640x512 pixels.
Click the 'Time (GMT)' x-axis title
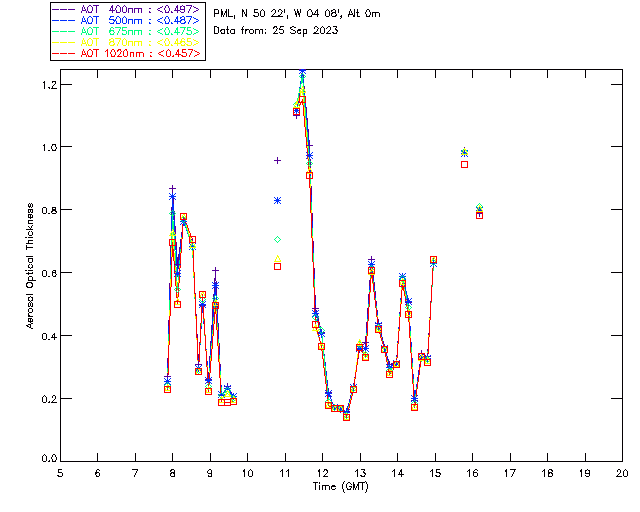(x=341, y=485)
